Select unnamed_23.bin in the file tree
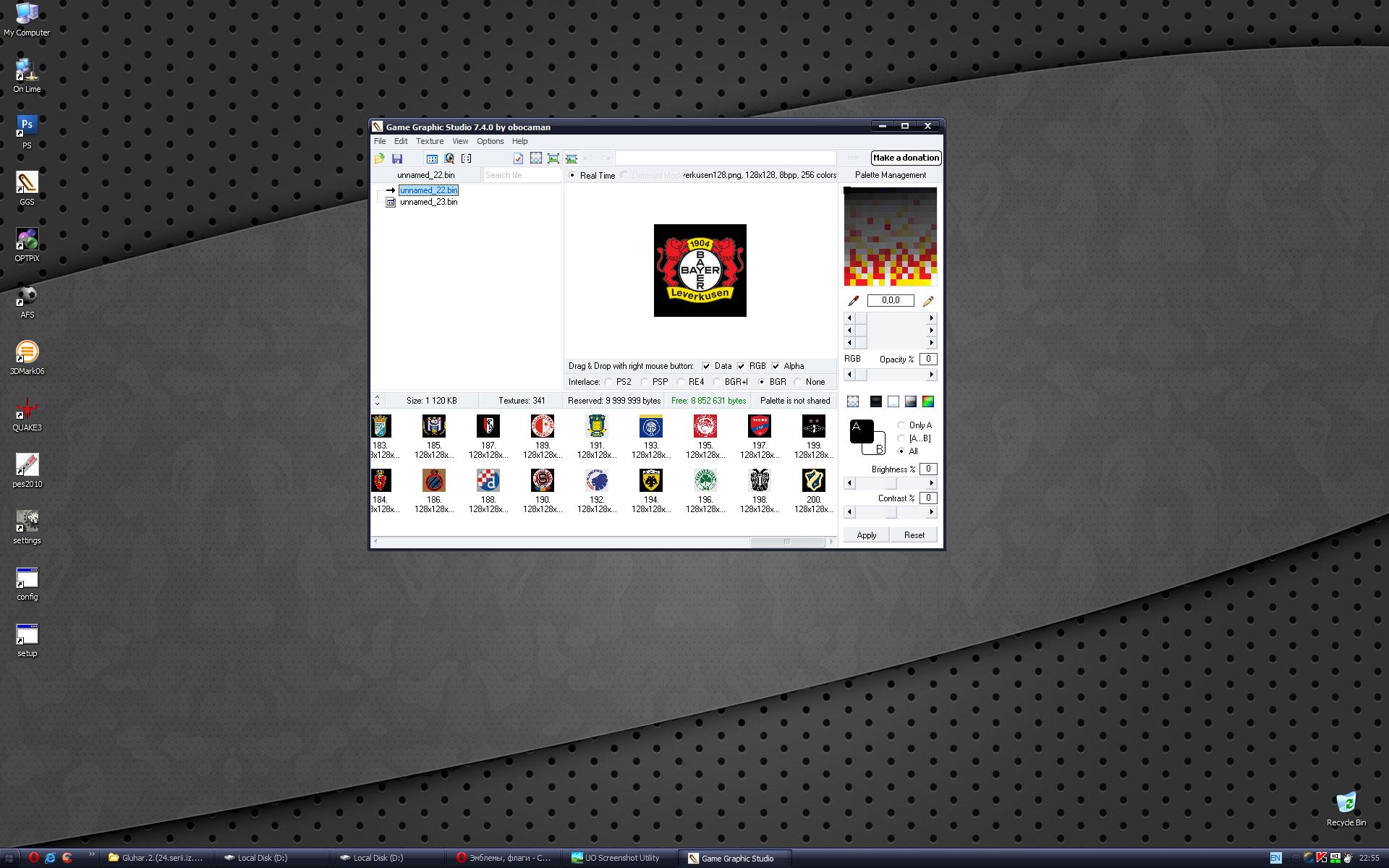The image size is (1389, 868). click(x=428, y=202)
